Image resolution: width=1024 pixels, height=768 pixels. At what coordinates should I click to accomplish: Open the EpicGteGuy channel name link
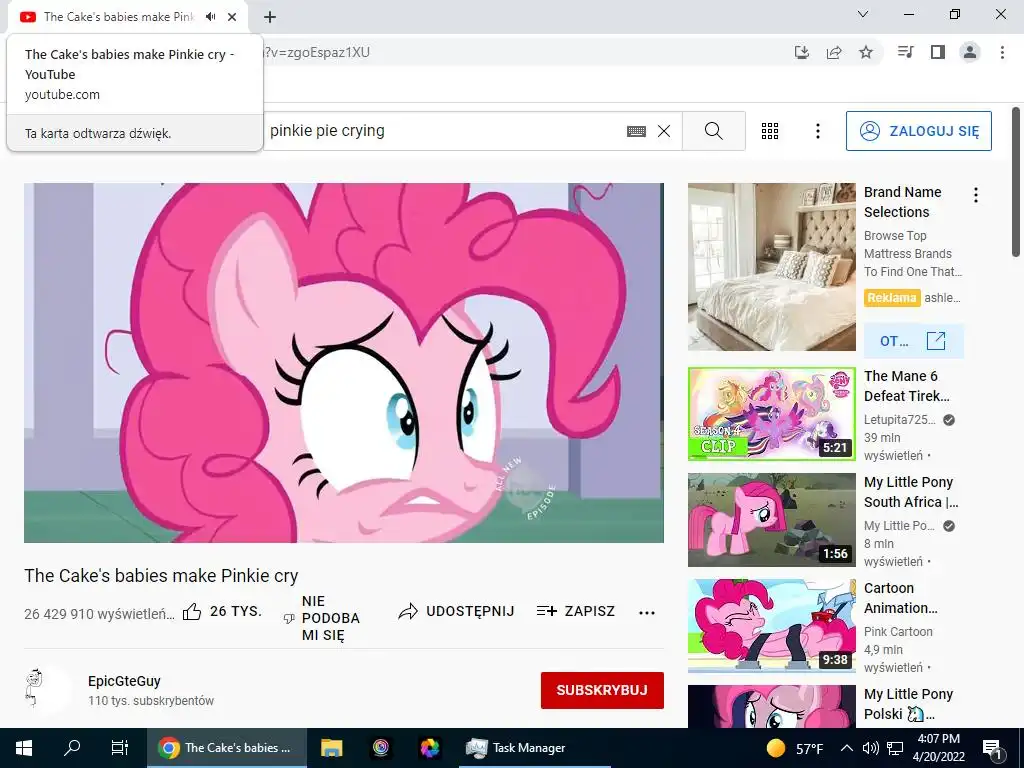[124, 681]
